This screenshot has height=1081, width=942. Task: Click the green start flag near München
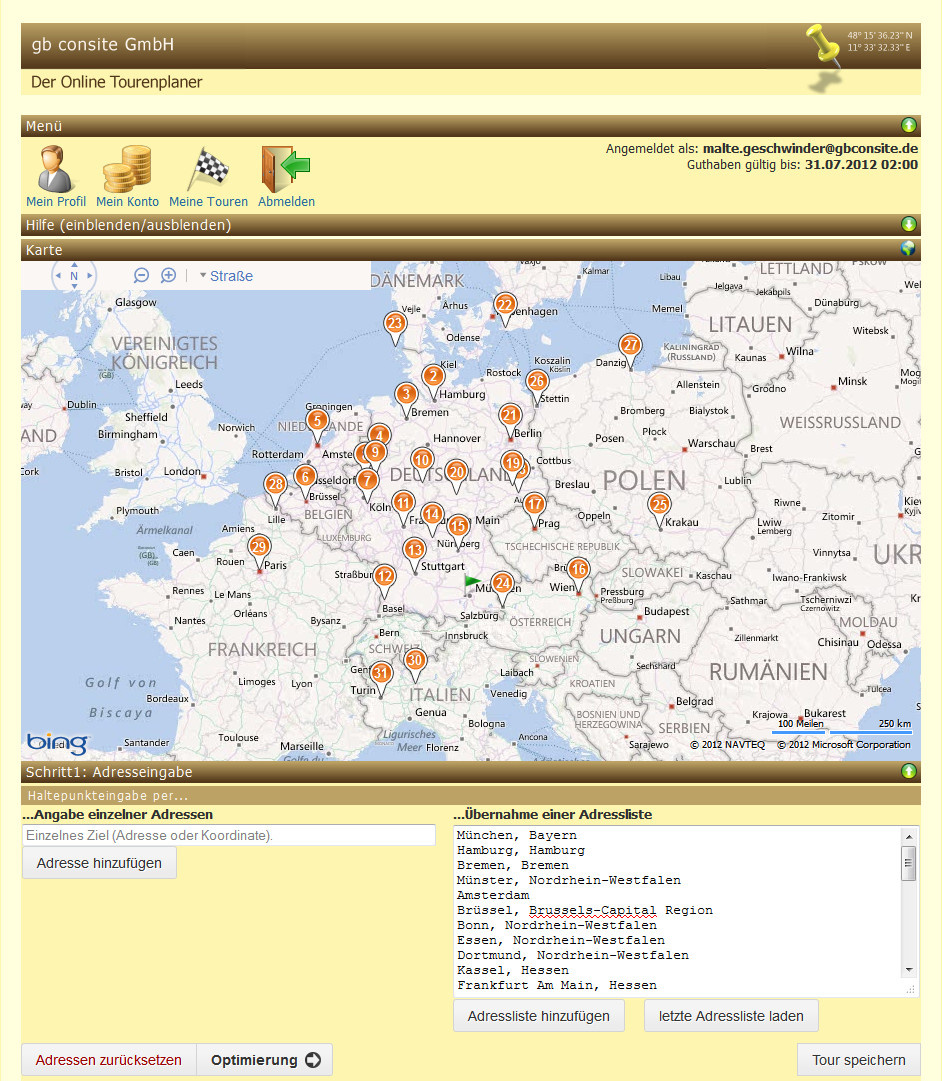point(472,581)
